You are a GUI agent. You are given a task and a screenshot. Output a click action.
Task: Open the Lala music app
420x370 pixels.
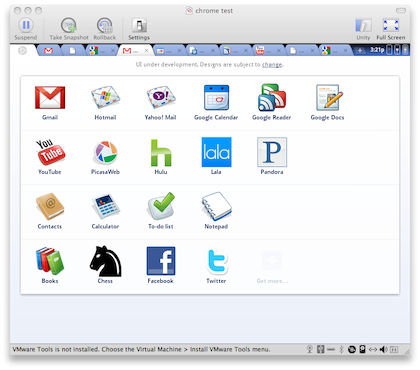coord(216,152)
